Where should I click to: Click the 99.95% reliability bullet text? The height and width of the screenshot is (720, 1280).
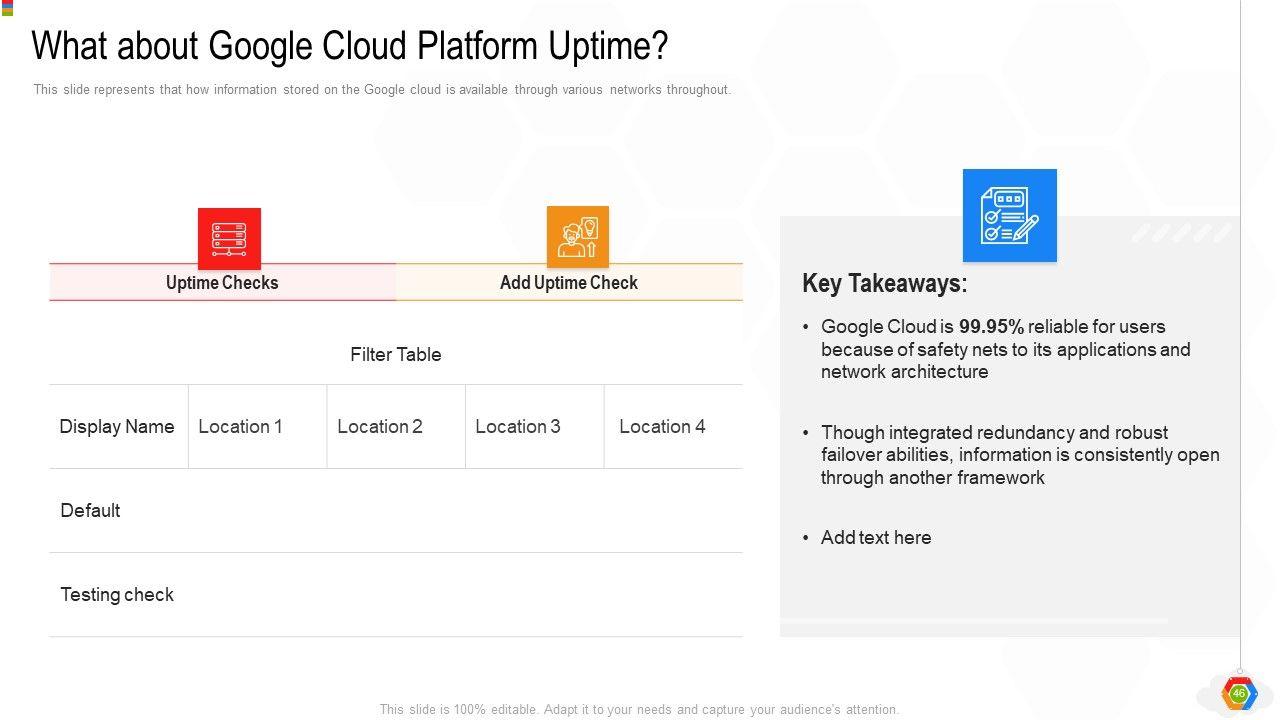1005,349
